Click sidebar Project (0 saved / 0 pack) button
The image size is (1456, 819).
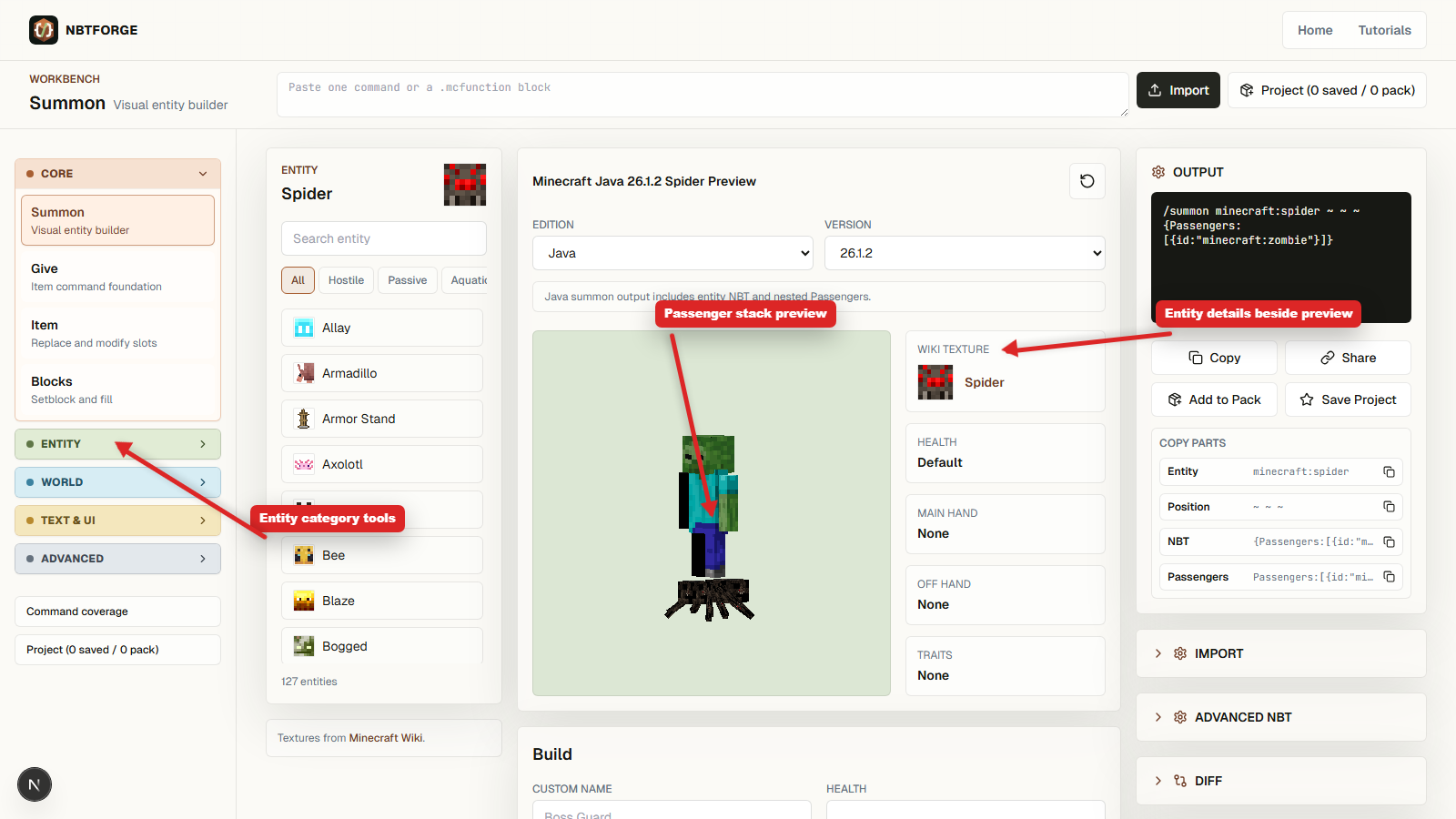[x=117, y=650]
